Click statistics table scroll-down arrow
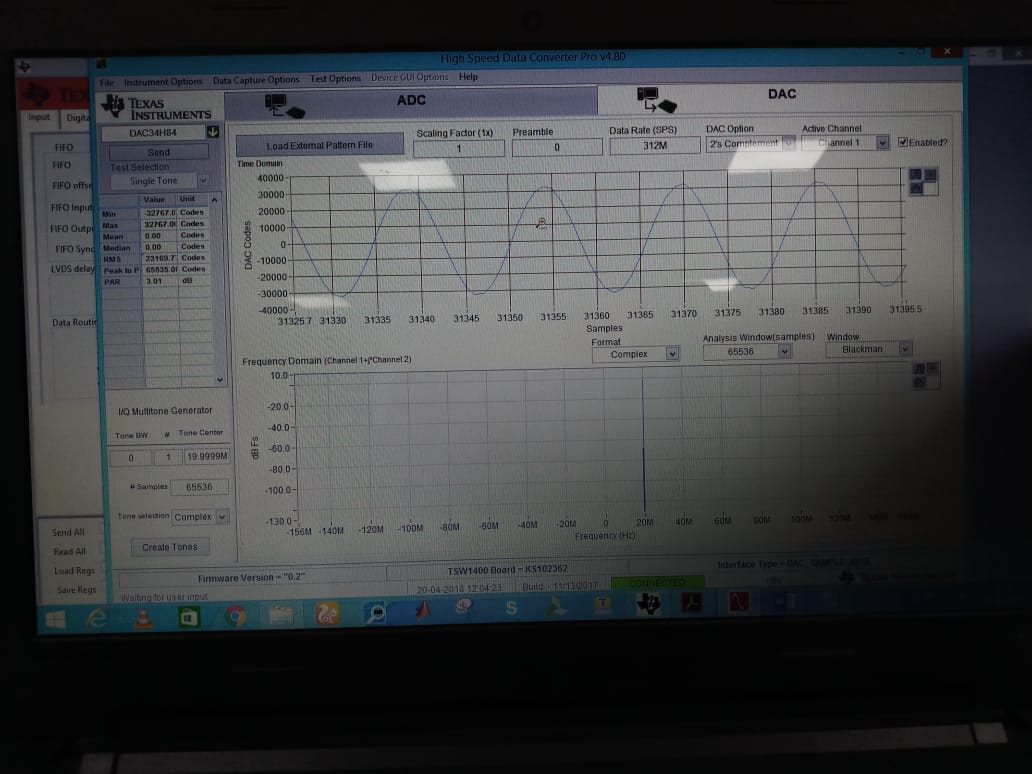The width and height of the screenshot is (1032, 774). pos(220,380)
